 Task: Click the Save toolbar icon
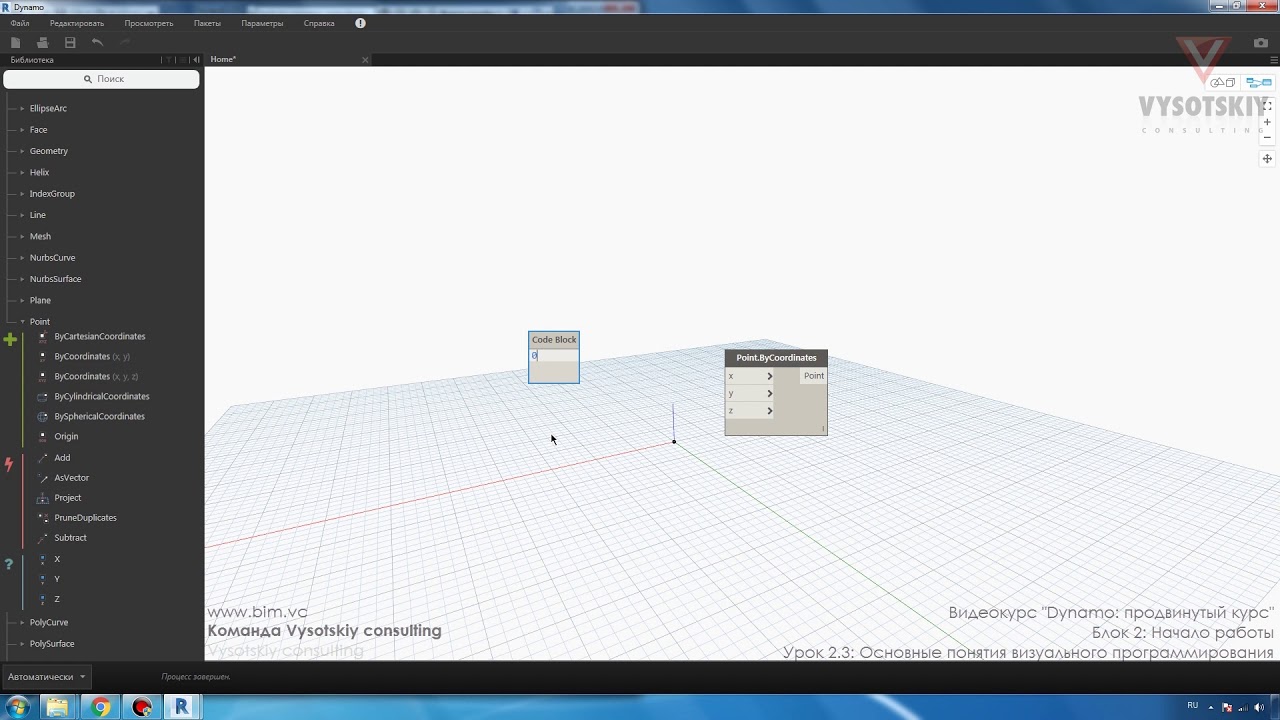pyautogui.click(x=70, y=42)
